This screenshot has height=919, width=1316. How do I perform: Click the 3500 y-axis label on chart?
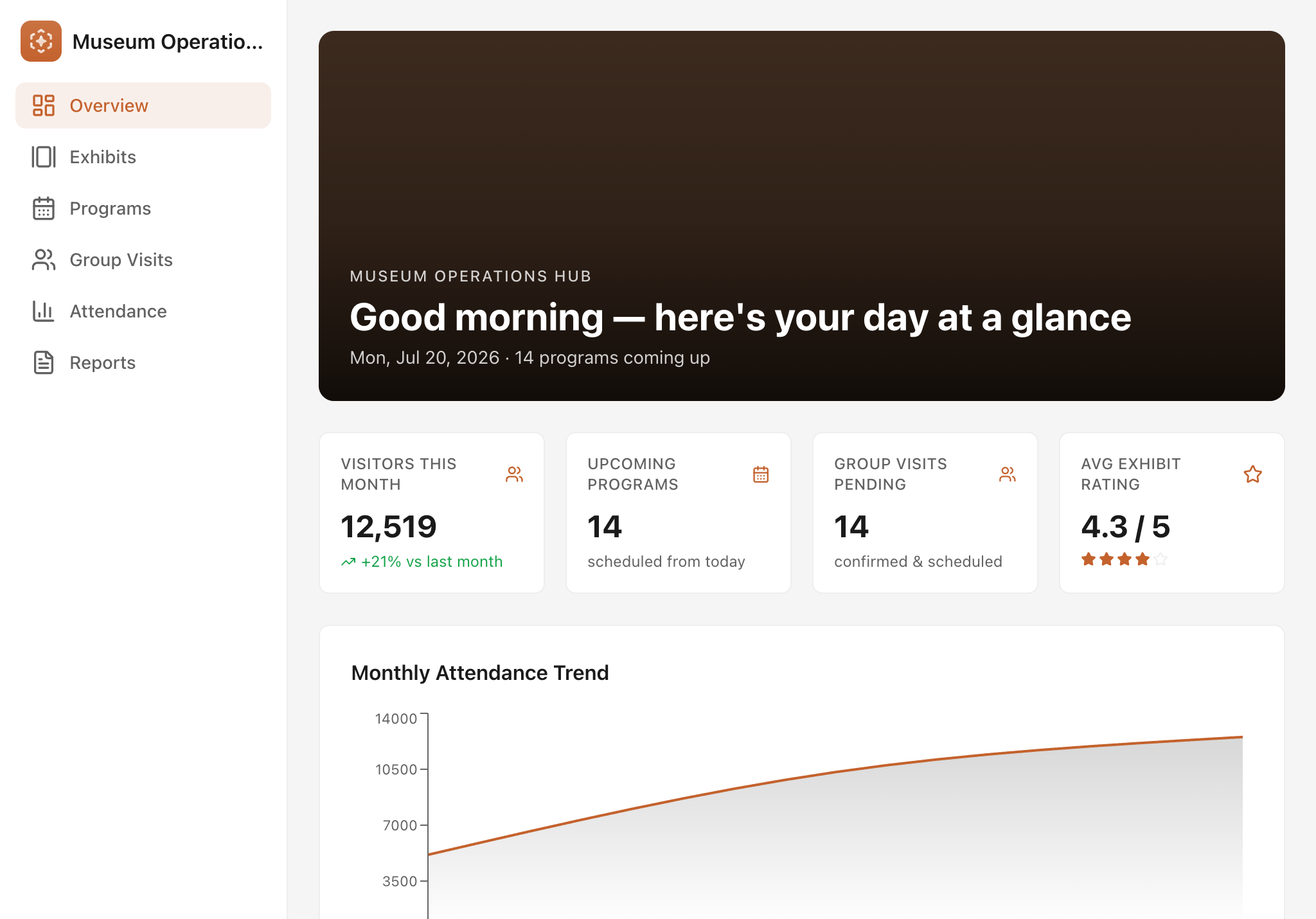coord(400,881)
